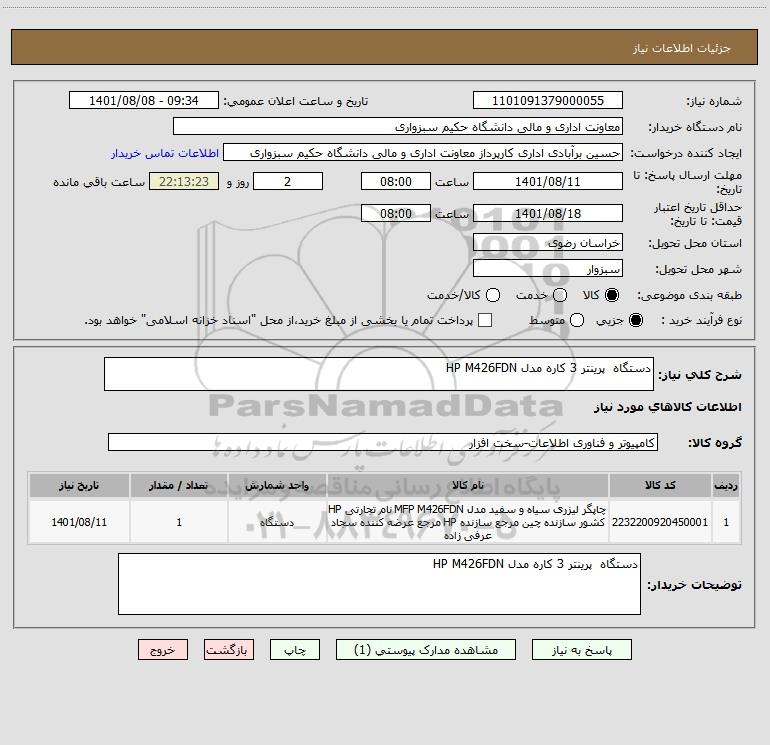
Task: Click the گروه کالا field کامپیوتر و فناوری اطلاعات
Action: pos(383,442)
